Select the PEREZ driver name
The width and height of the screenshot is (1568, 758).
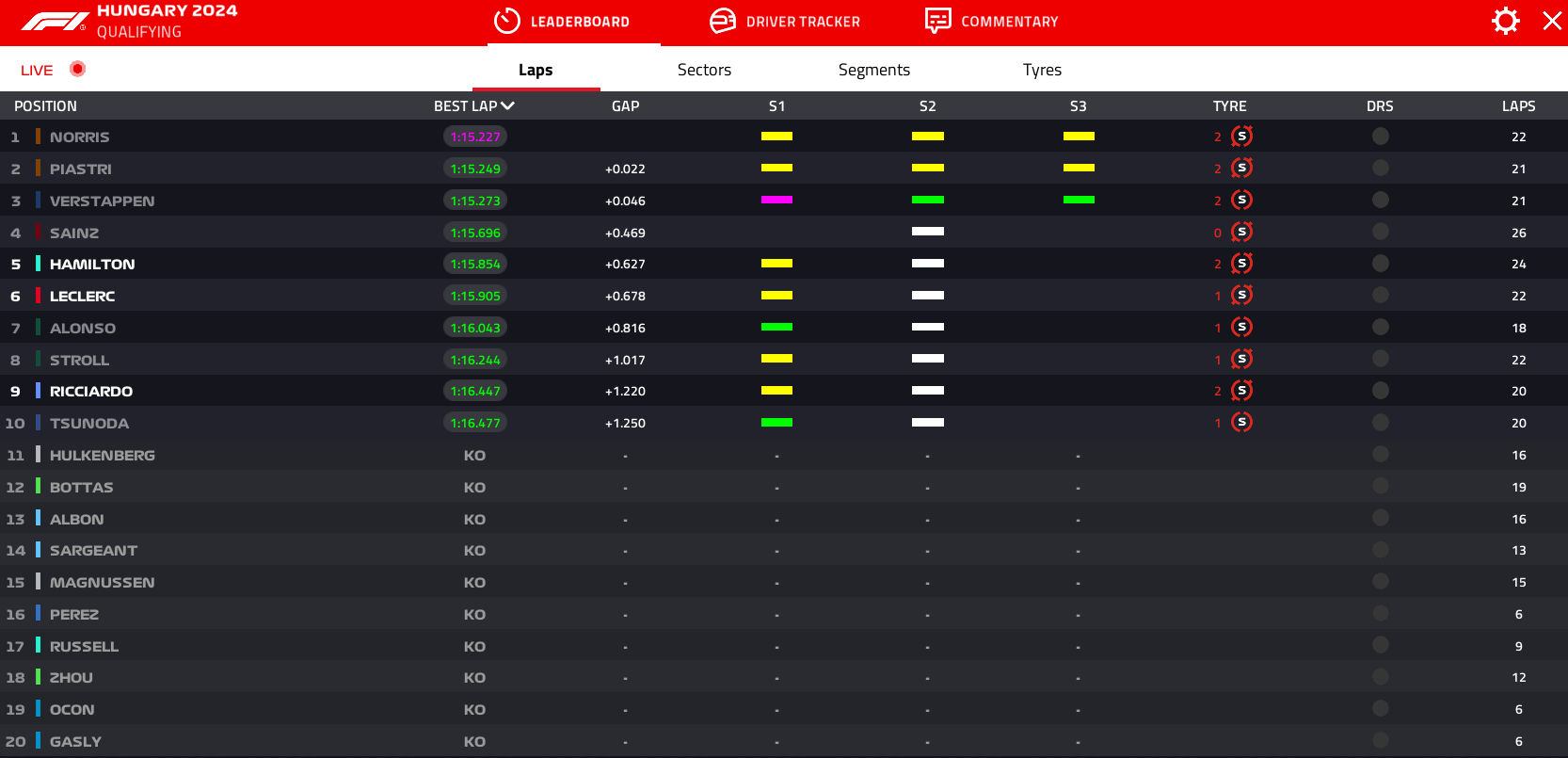(74, 615)
